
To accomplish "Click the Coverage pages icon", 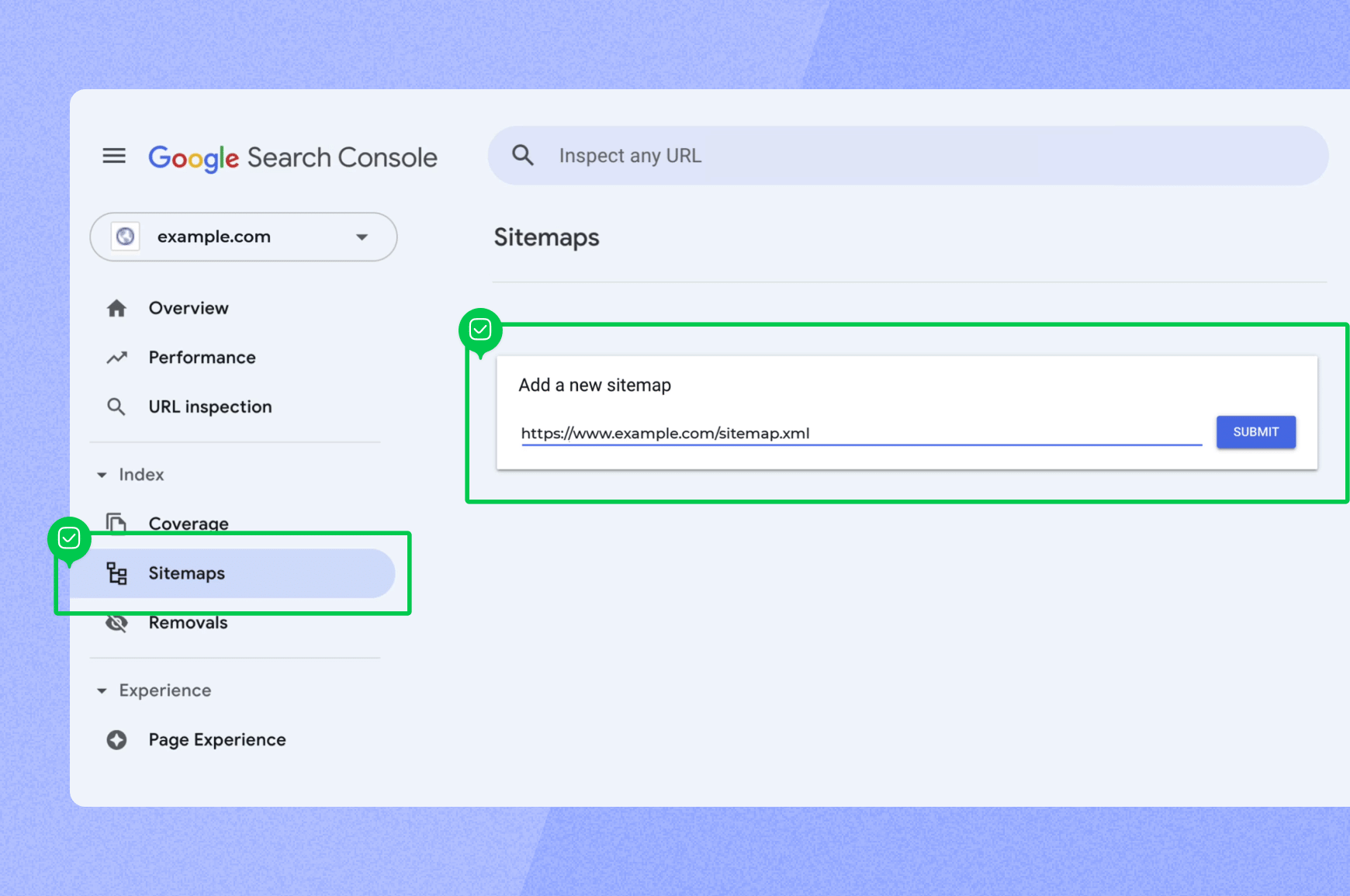I will [x=116, y=524].
